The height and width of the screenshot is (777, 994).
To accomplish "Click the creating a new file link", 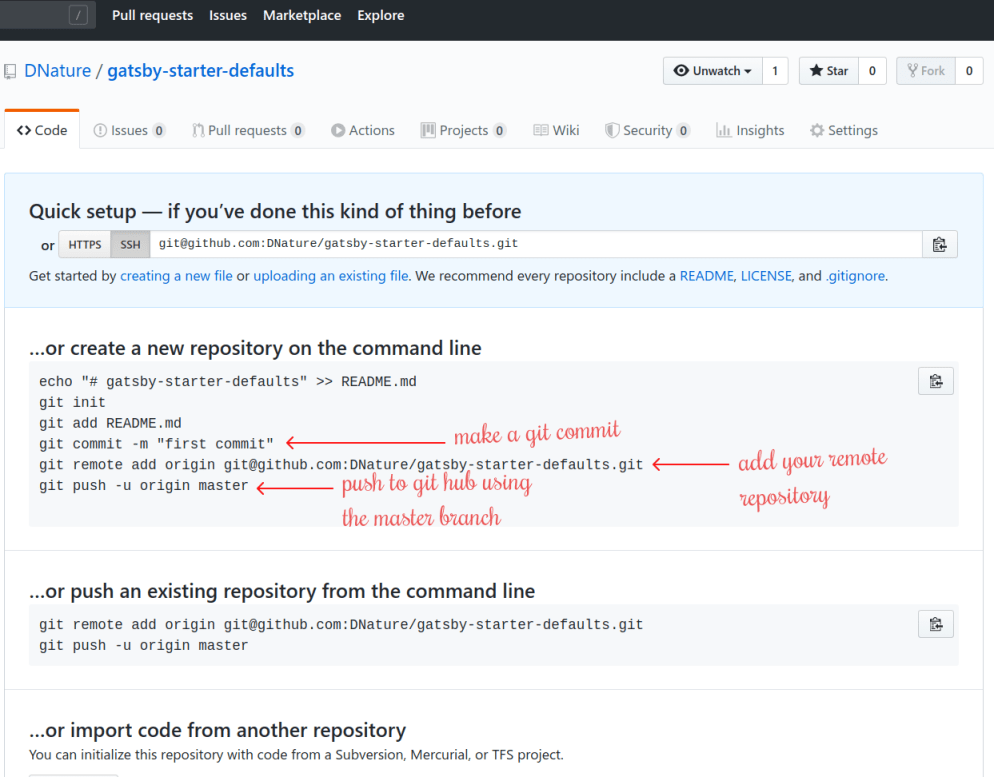I will tap(176, 275).
